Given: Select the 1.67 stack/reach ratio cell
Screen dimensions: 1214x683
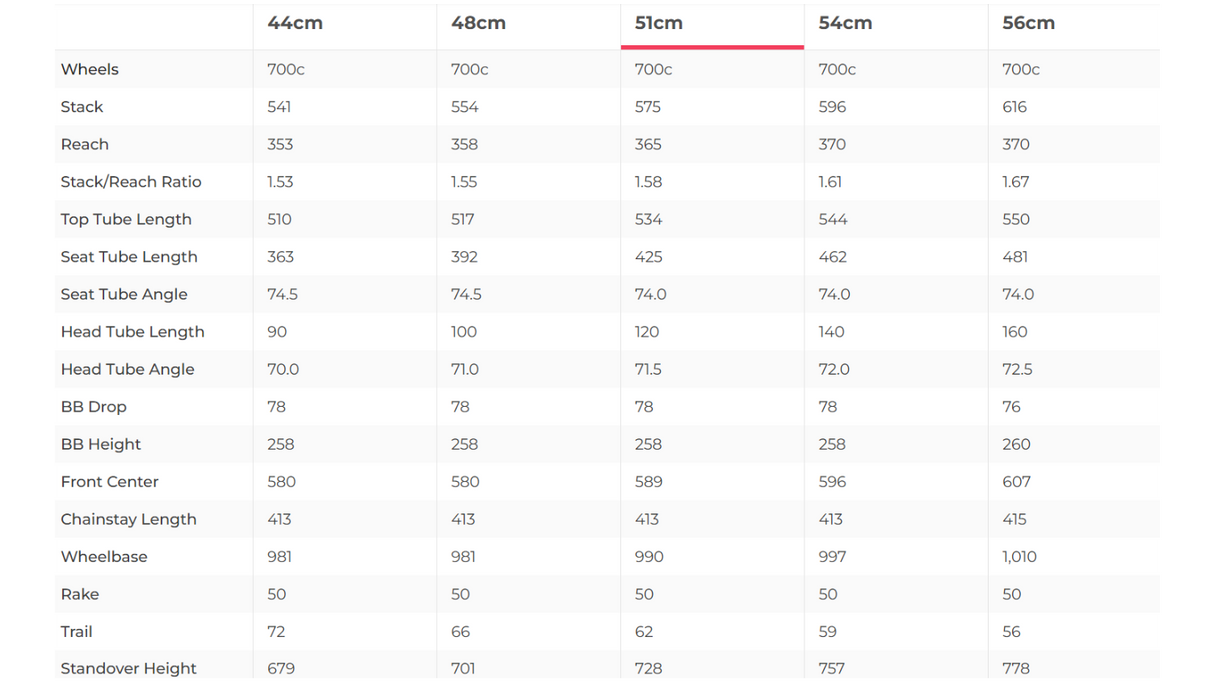Looking at the screenshot, I should pos(1015,182).
